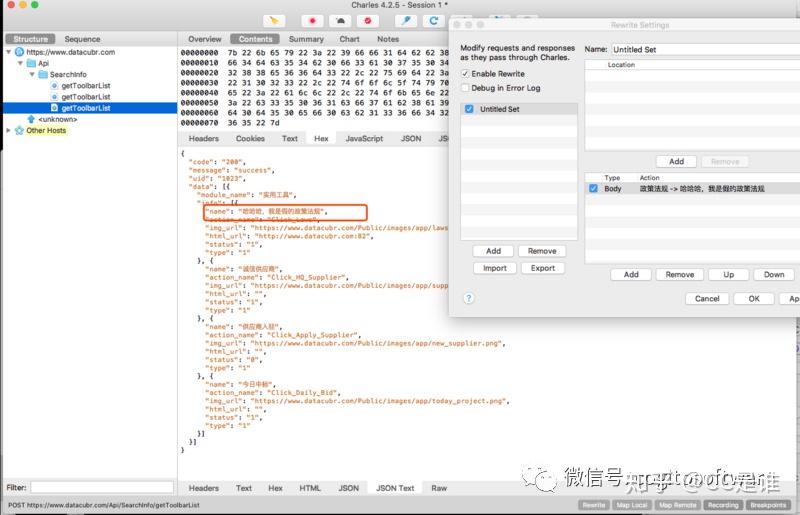
Task: Click OK in Rewrite Settings
Action: [x=754, y=299]
